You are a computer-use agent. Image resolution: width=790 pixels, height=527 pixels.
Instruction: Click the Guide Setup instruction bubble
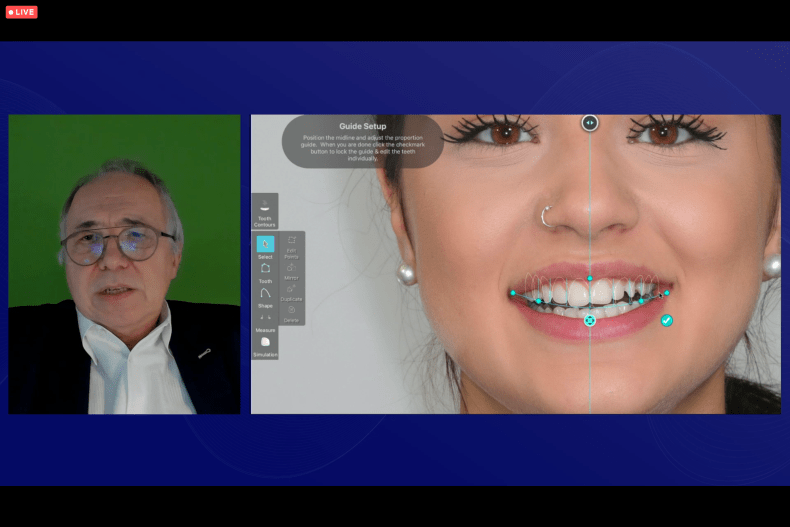pos(362,141)
